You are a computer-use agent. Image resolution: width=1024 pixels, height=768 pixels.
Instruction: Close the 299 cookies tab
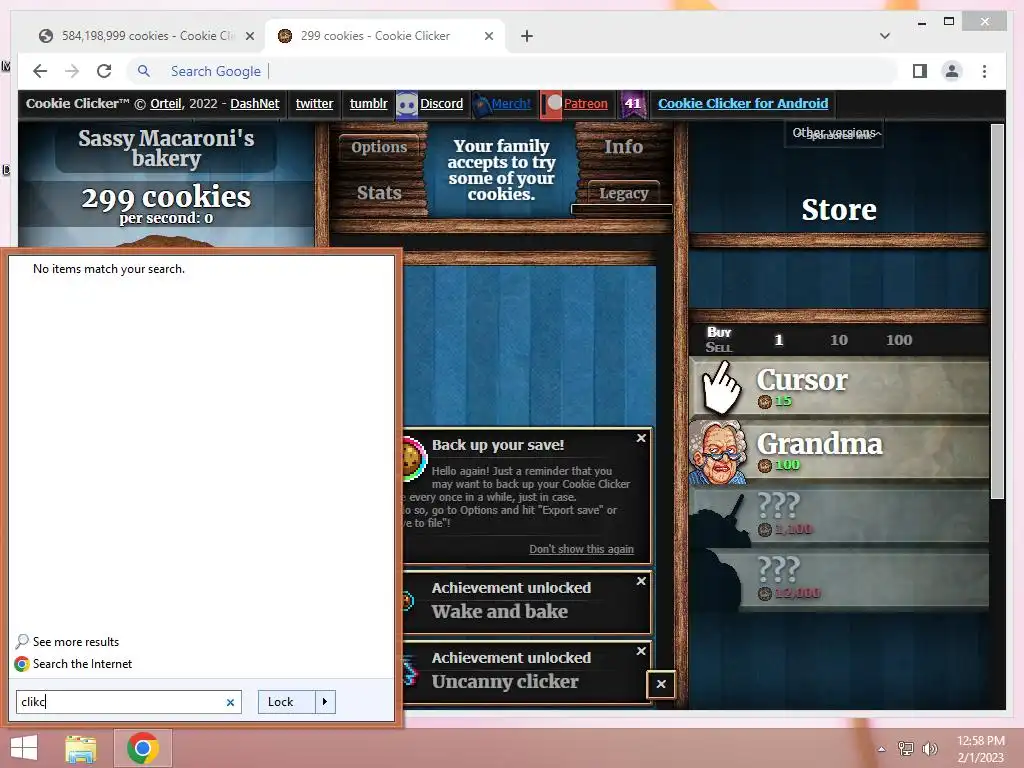click(x=488, y=36)
